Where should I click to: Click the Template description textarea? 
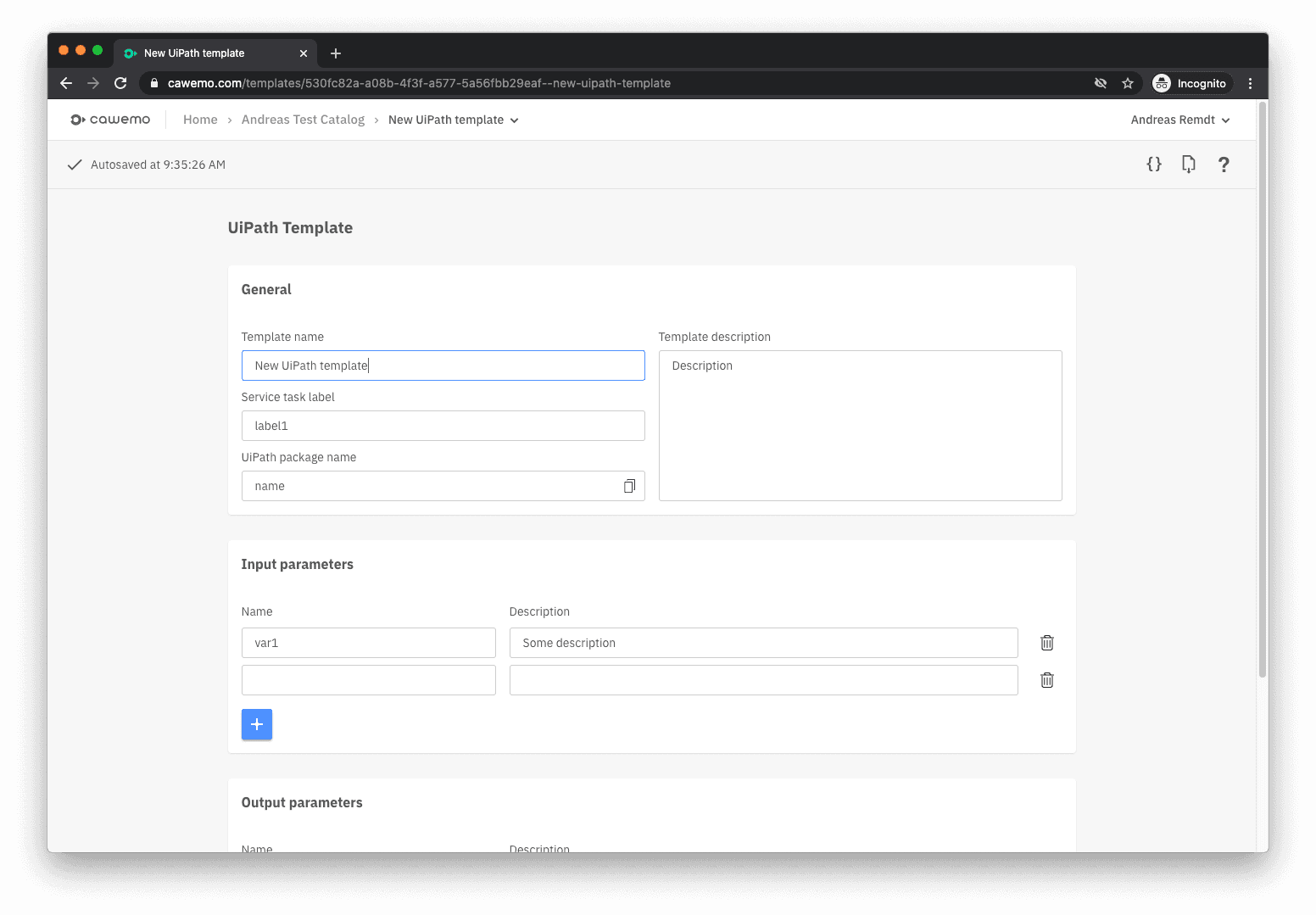[x=861, y=426]
